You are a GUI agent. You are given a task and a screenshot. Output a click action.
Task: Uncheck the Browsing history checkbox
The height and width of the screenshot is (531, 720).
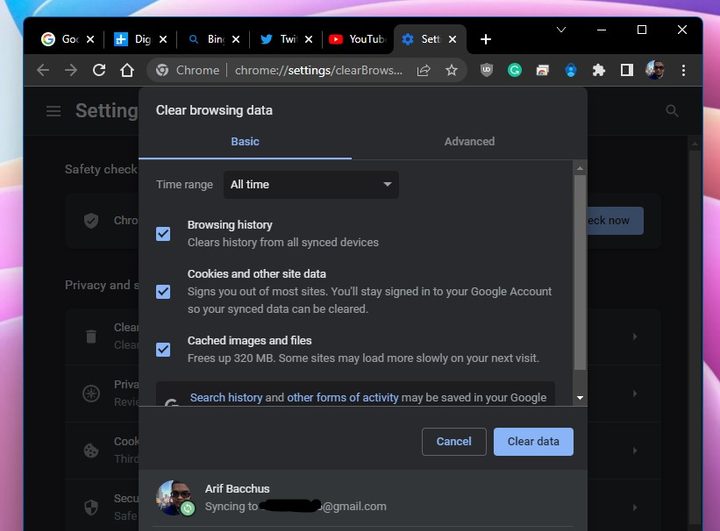pos(163,234)
